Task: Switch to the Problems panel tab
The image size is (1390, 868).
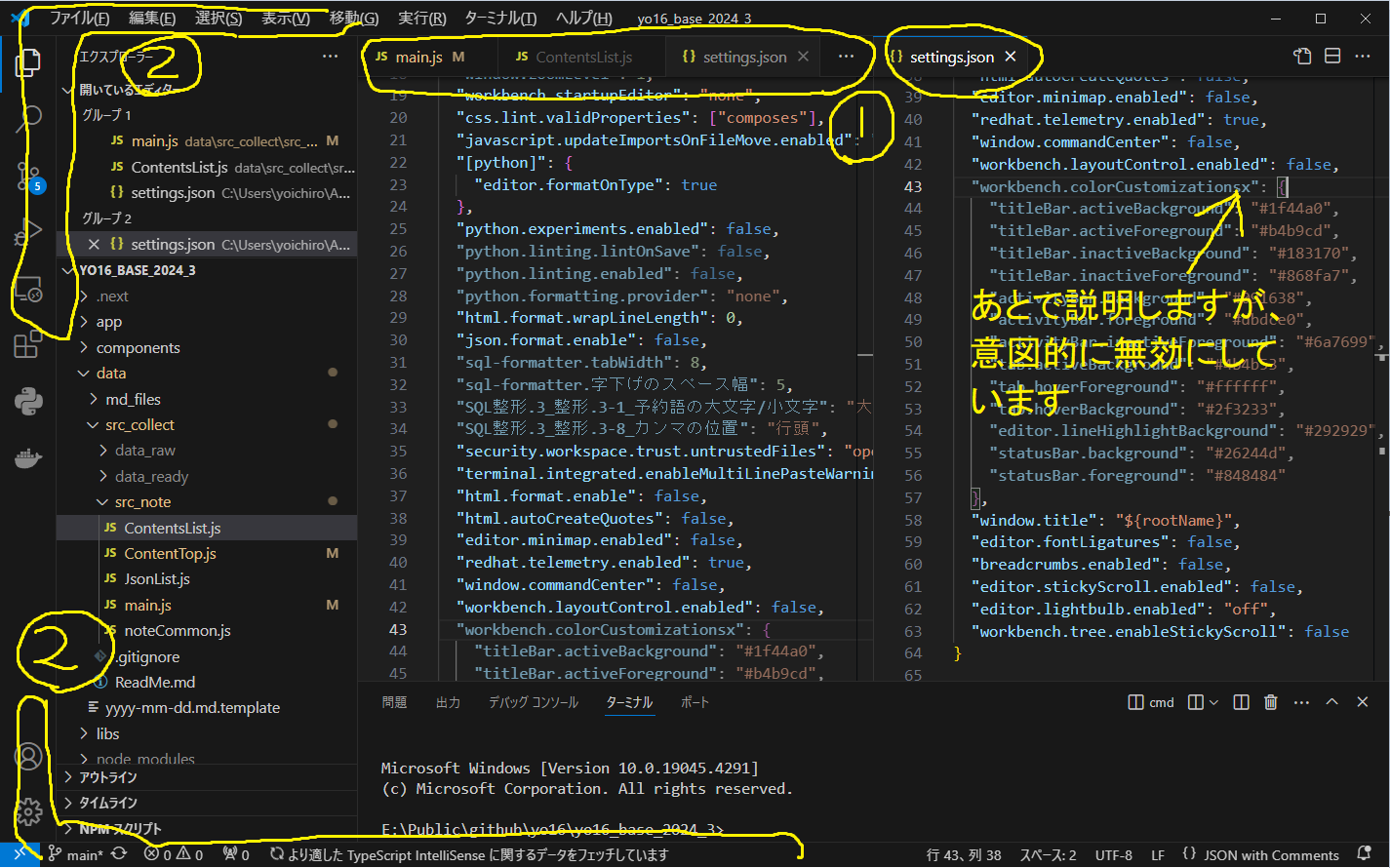Action: click(x=395, y=702)
